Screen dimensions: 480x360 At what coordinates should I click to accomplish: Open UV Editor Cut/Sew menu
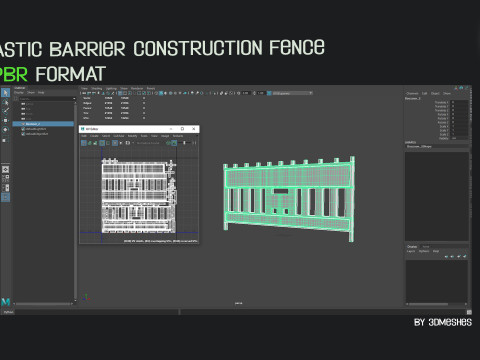(x=118, y=136)
